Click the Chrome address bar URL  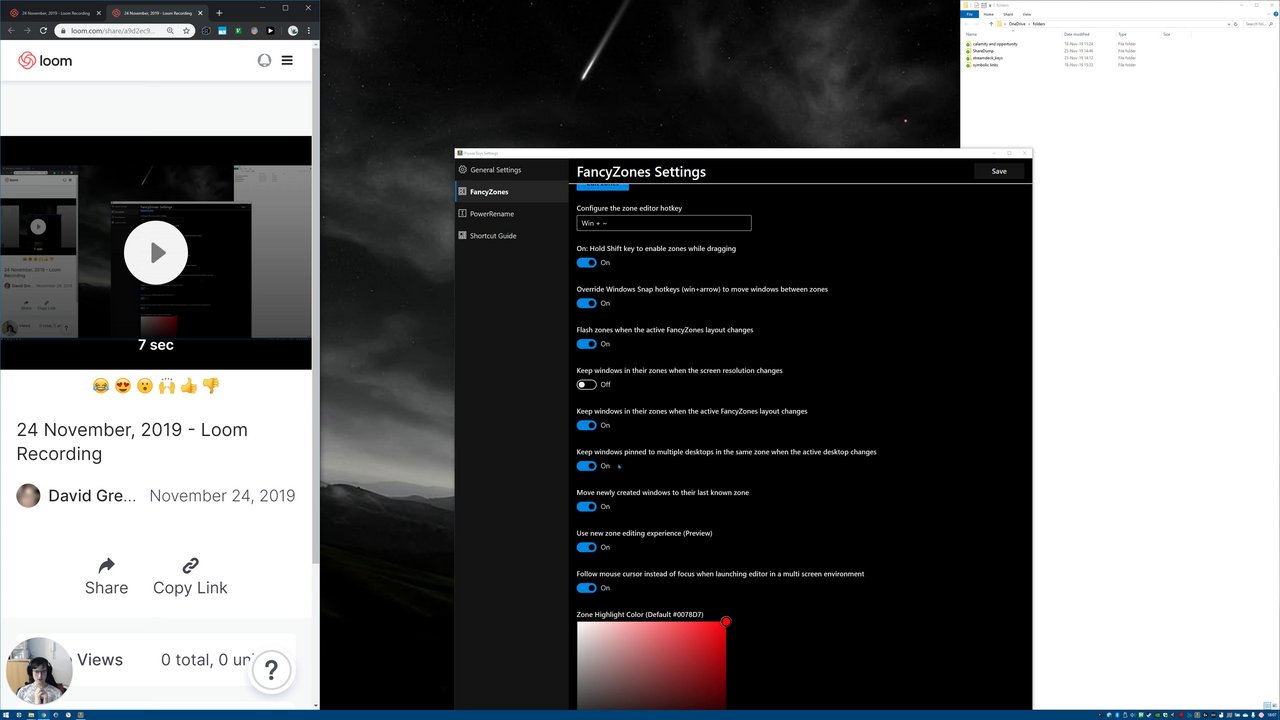coord(113,31)
